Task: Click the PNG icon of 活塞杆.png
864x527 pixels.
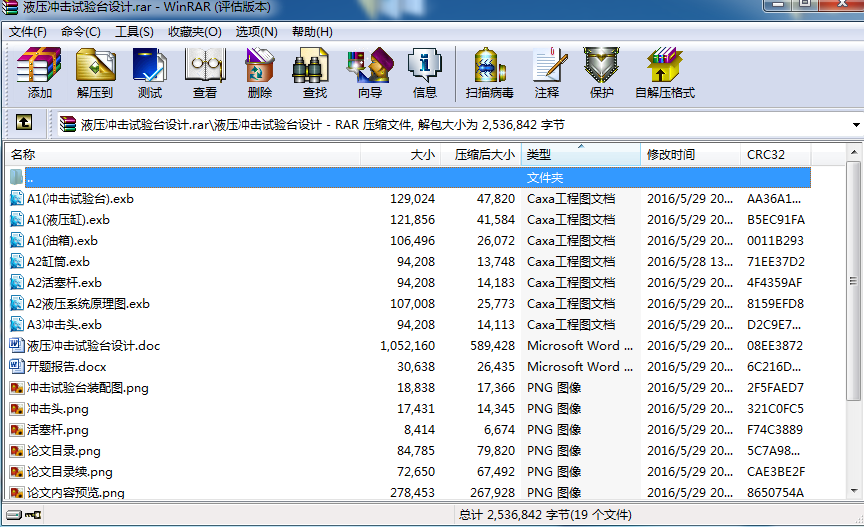Action: coord(17,429)
